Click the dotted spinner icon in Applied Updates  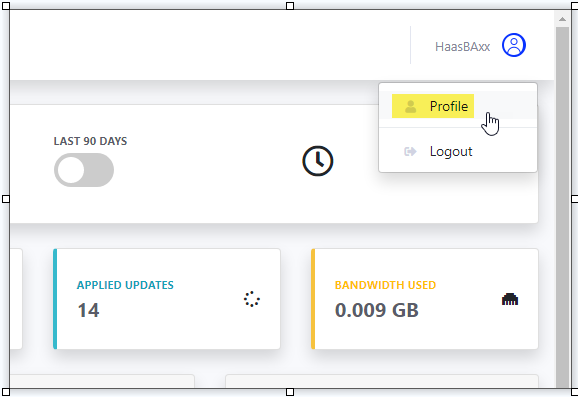(x=252, y=299)
